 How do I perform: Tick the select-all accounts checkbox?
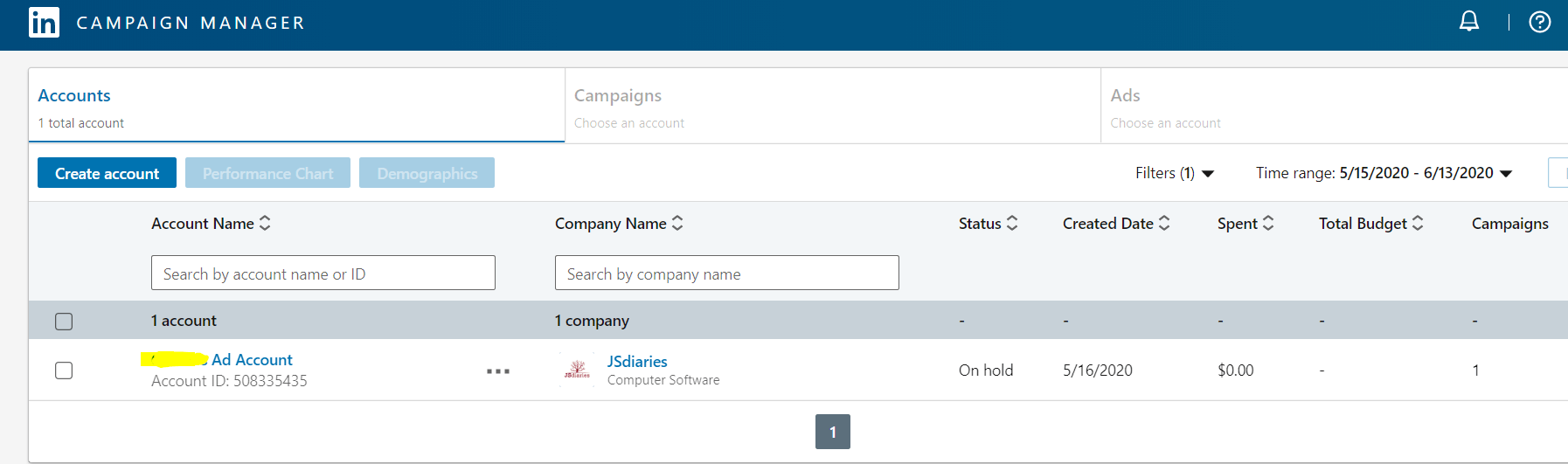(64, 322)
